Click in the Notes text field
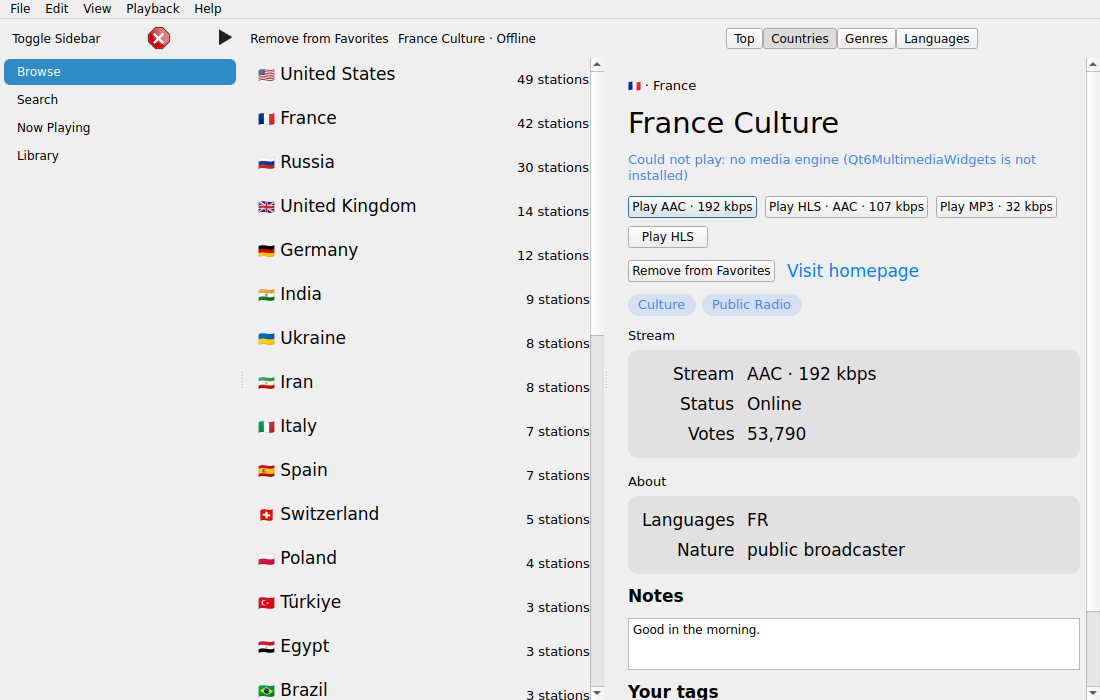This screenshot has width=1100, height=700. 854,644
